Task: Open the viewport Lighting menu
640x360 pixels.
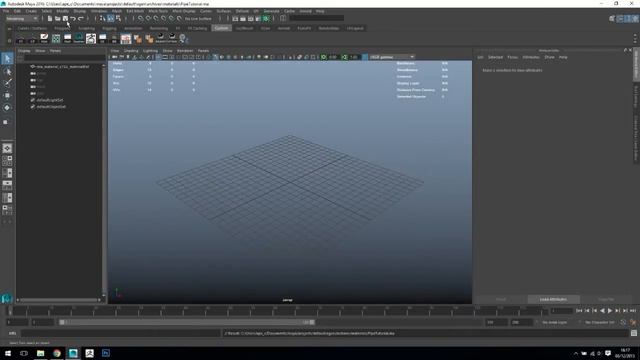Action: tap(150, 51)
